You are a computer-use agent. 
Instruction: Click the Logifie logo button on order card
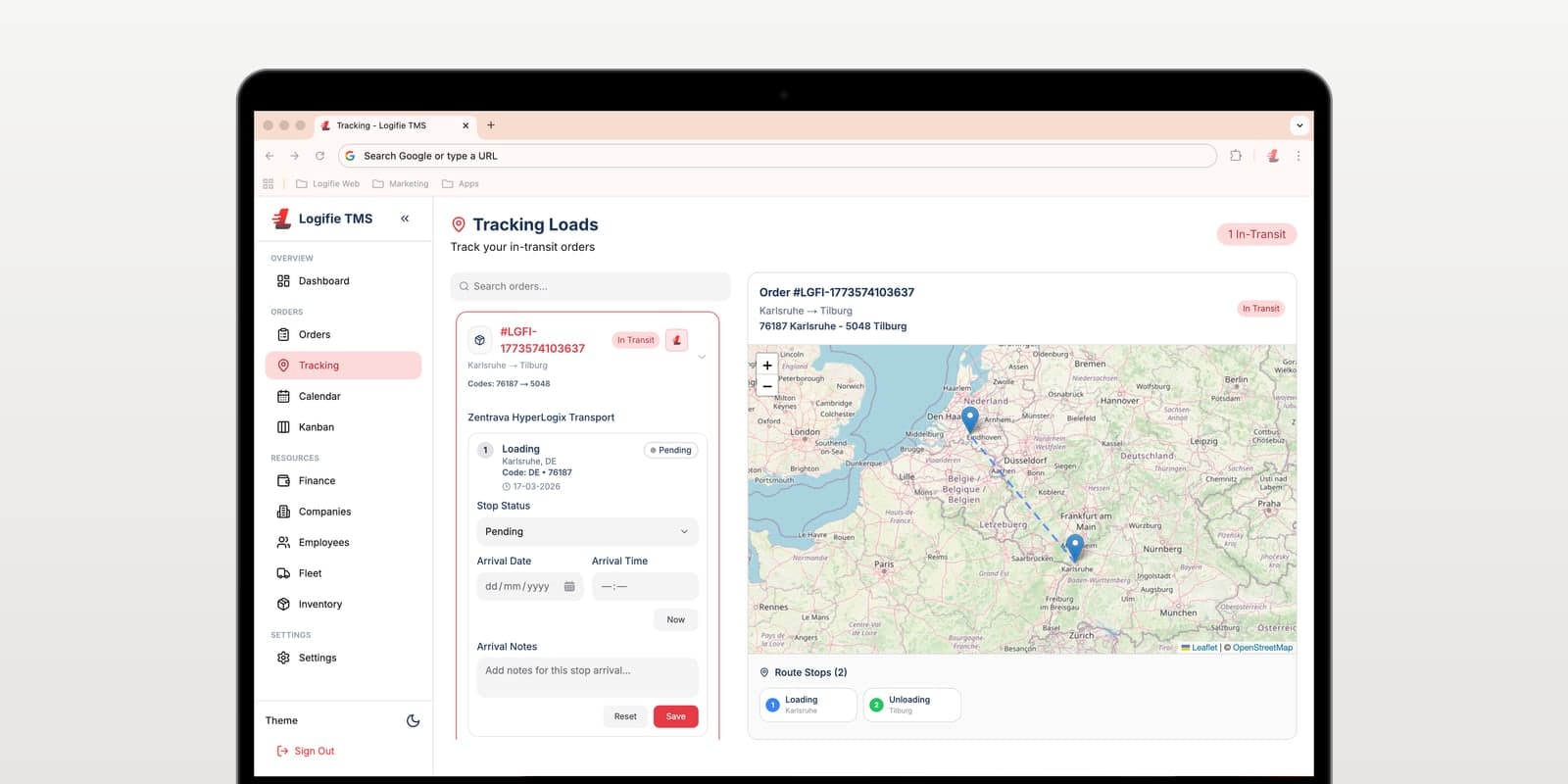676,340
